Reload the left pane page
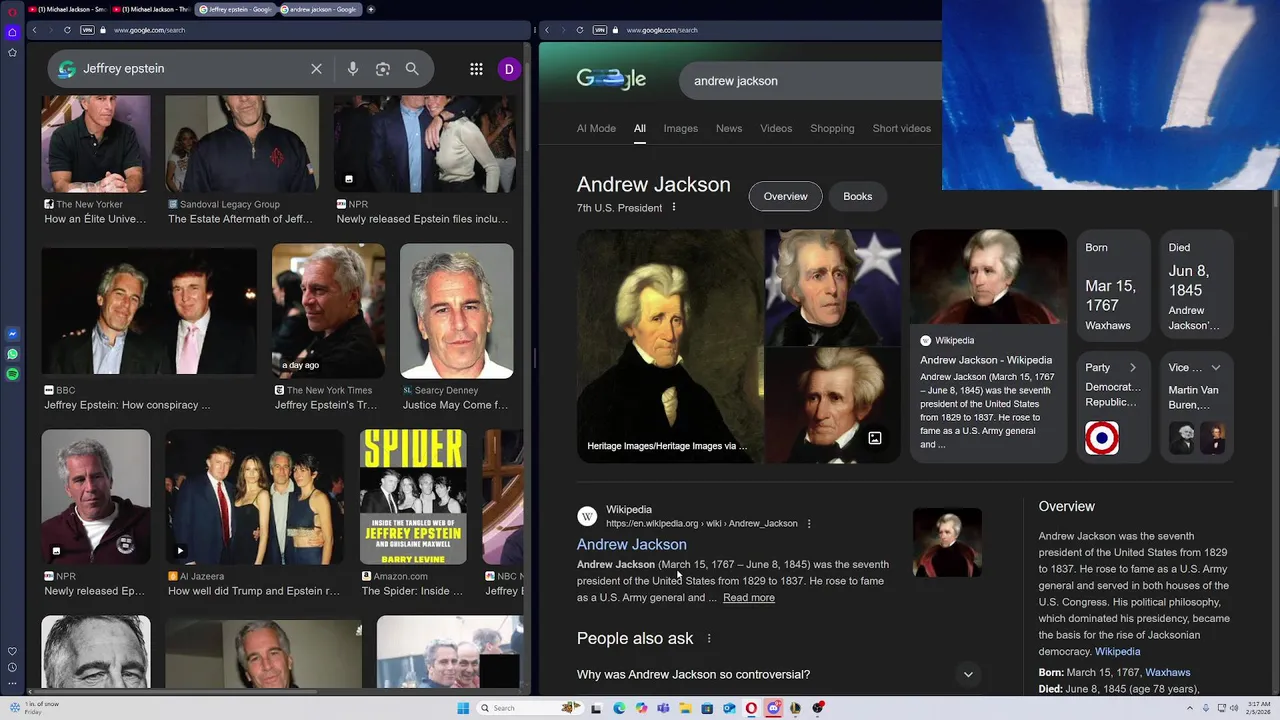The height and width of the screenshot is (720, 1280). click(x=67, y=30)
